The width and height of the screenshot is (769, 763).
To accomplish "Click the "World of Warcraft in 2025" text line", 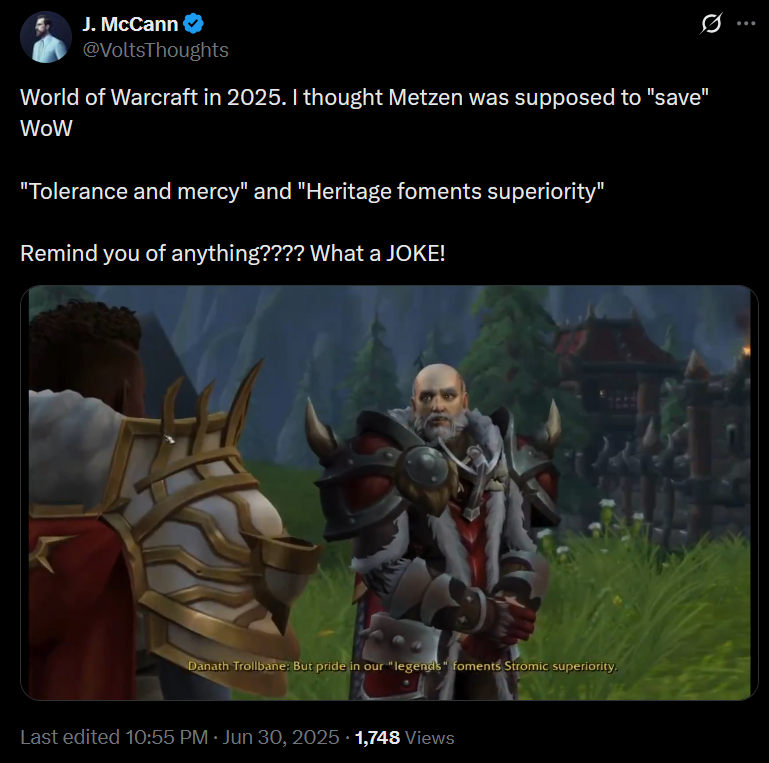I will click(x=364, y=97).
